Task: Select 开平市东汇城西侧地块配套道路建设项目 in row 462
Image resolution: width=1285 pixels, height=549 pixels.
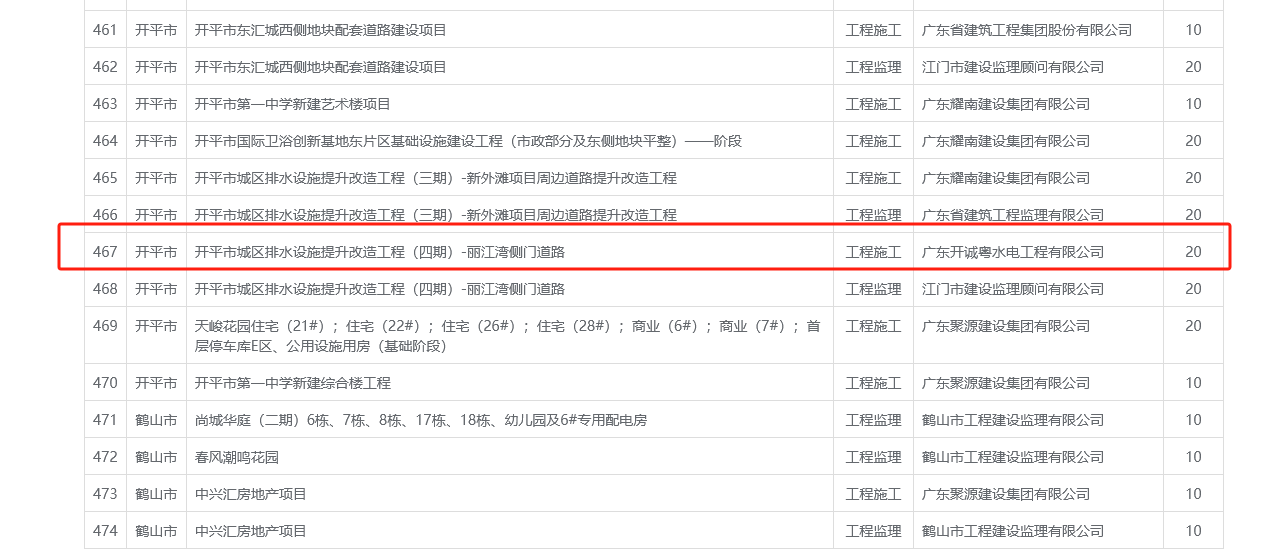Action: 320,67
